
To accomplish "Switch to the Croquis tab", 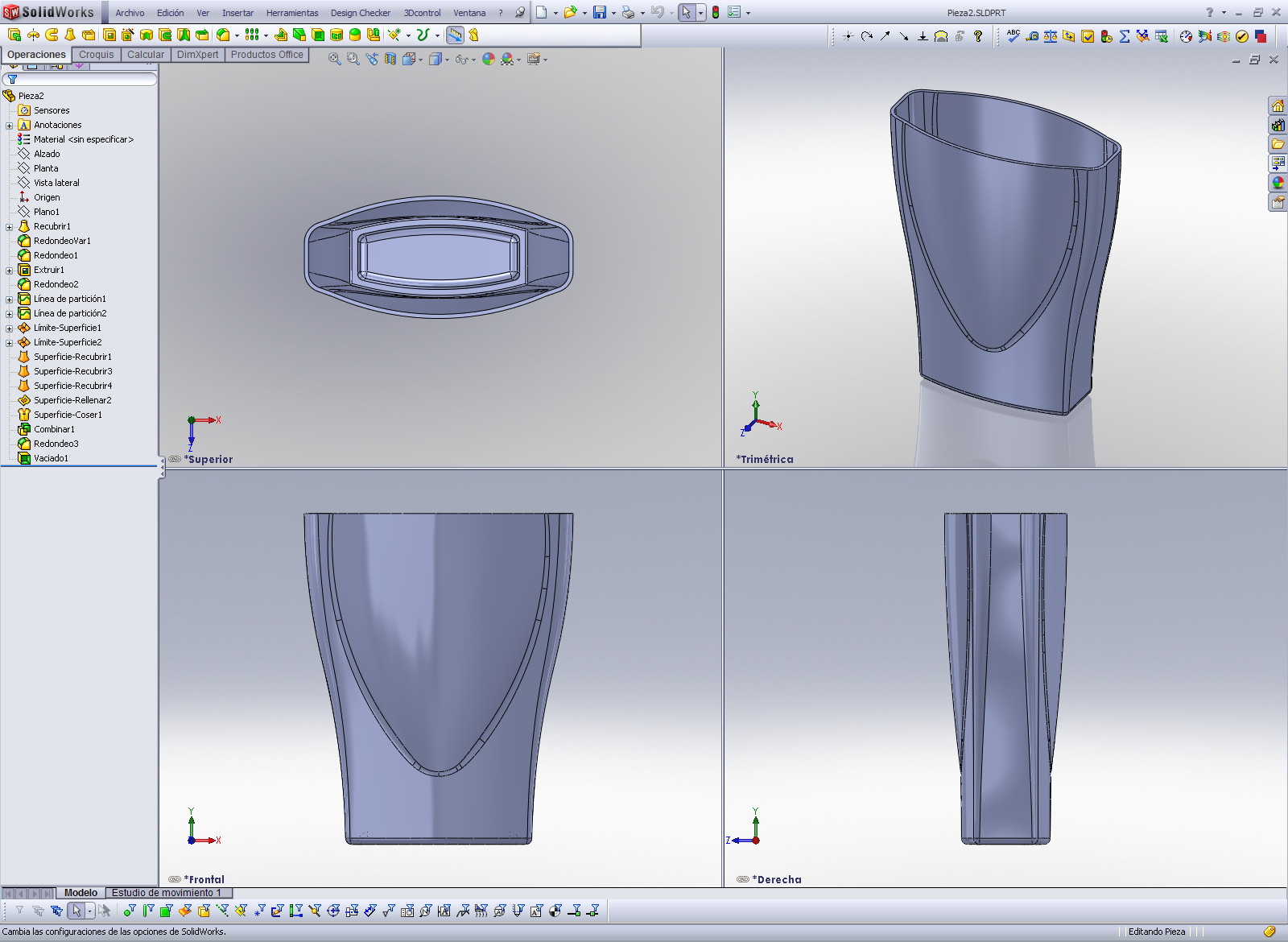I will click(x=96, y=55).
